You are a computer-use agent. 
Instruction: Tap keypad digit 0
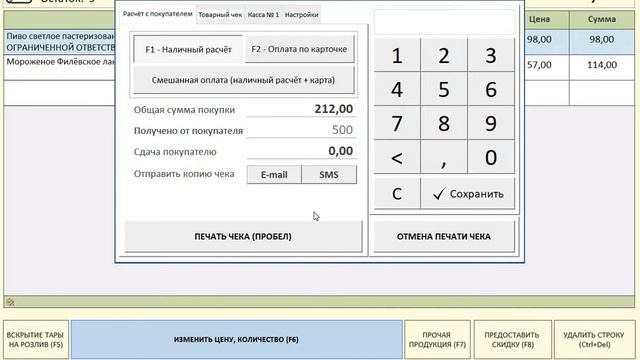click(x=491, y=158)
